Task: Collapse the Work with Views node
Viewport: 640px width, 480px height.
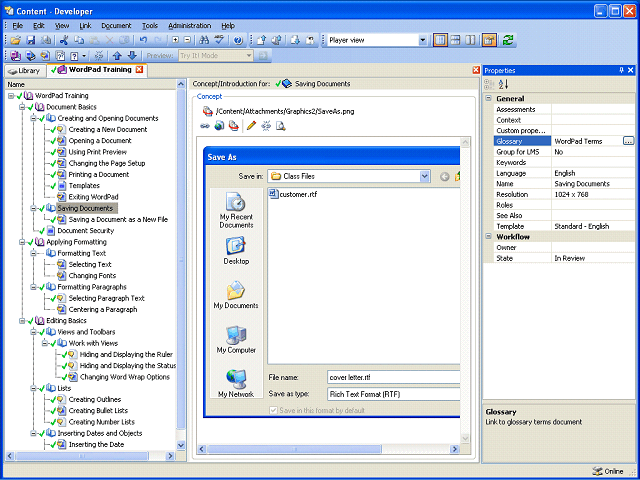Action: pos(44,343)
